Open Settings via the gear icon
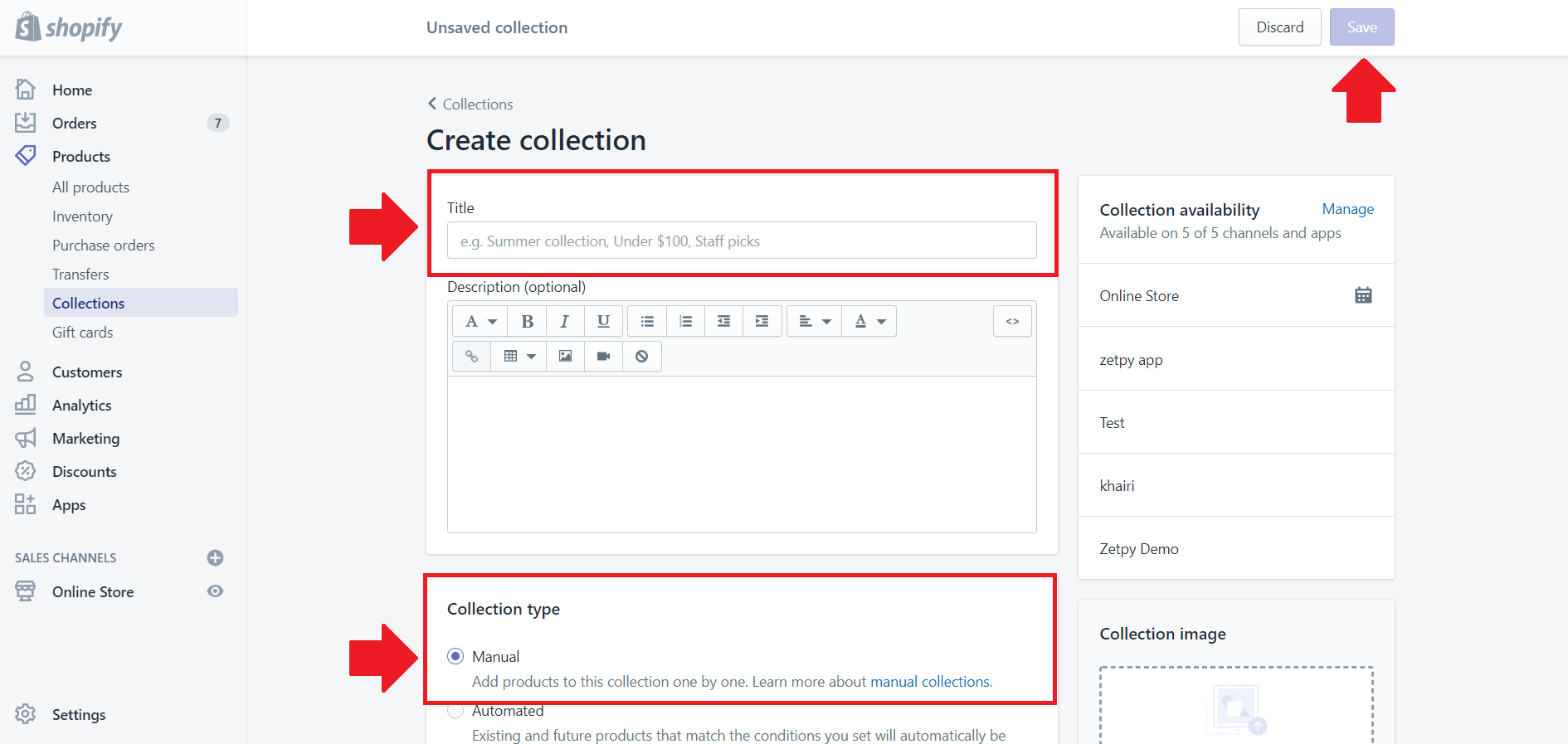The height and width of the screenshot is (744, 1568). (x=26, y=714)
